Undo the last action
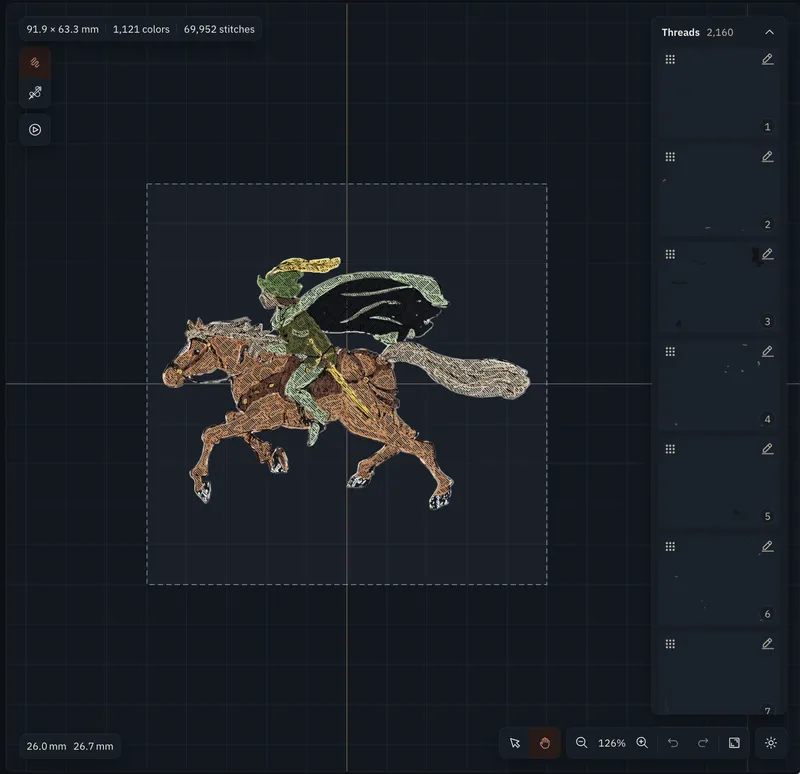 673,743
